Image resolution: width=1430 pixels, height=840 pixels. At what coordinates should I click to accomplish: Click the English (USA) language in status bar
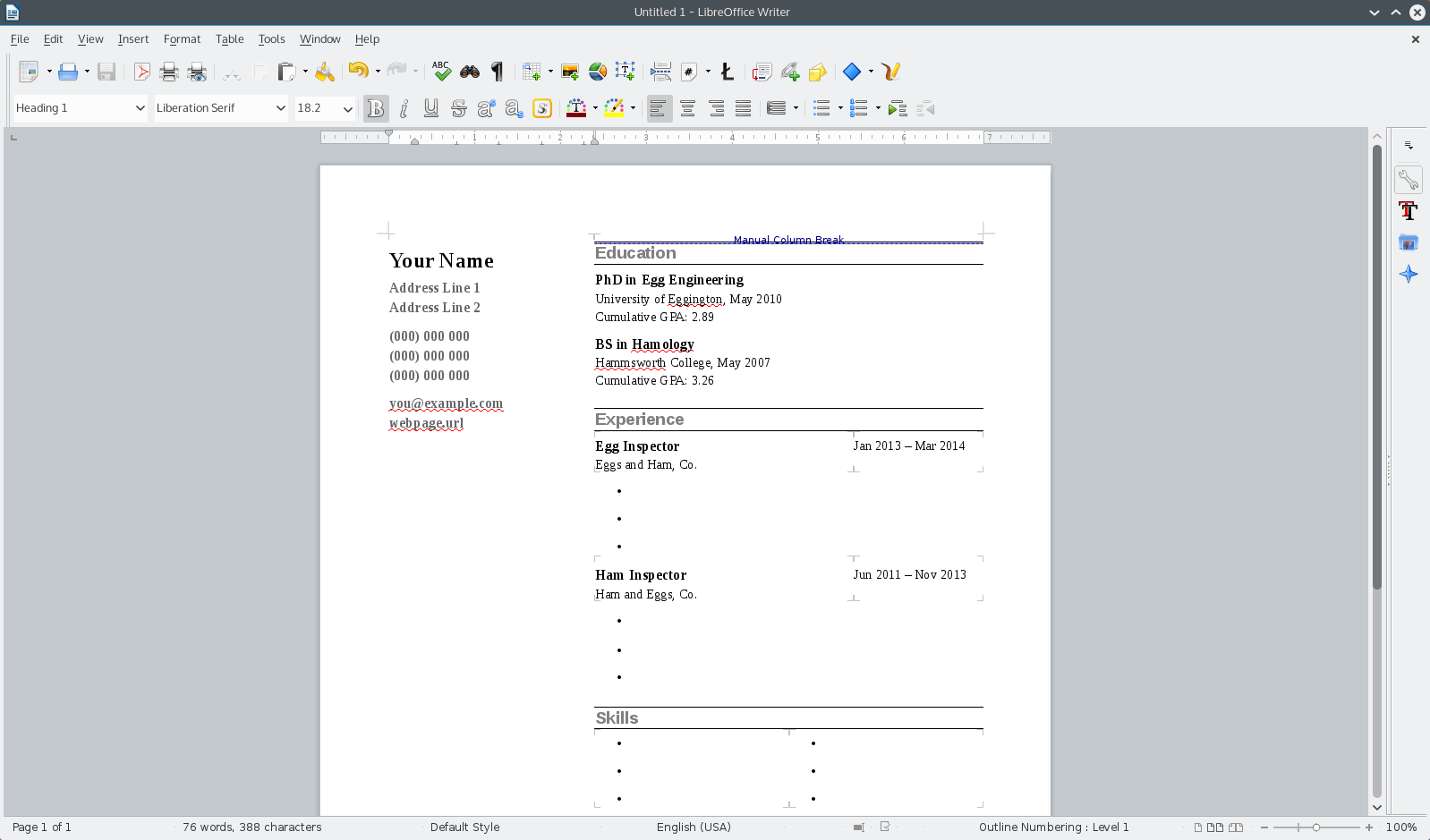[694, 827]
